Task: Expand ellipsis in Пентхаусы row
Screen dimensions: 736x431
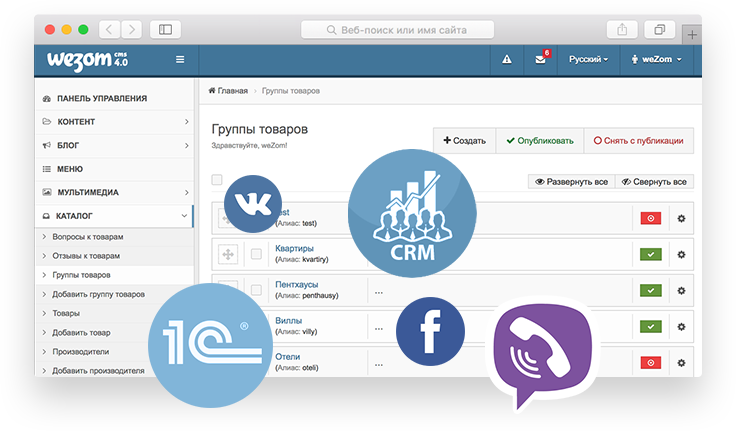Action: click(x=379, y=292)
